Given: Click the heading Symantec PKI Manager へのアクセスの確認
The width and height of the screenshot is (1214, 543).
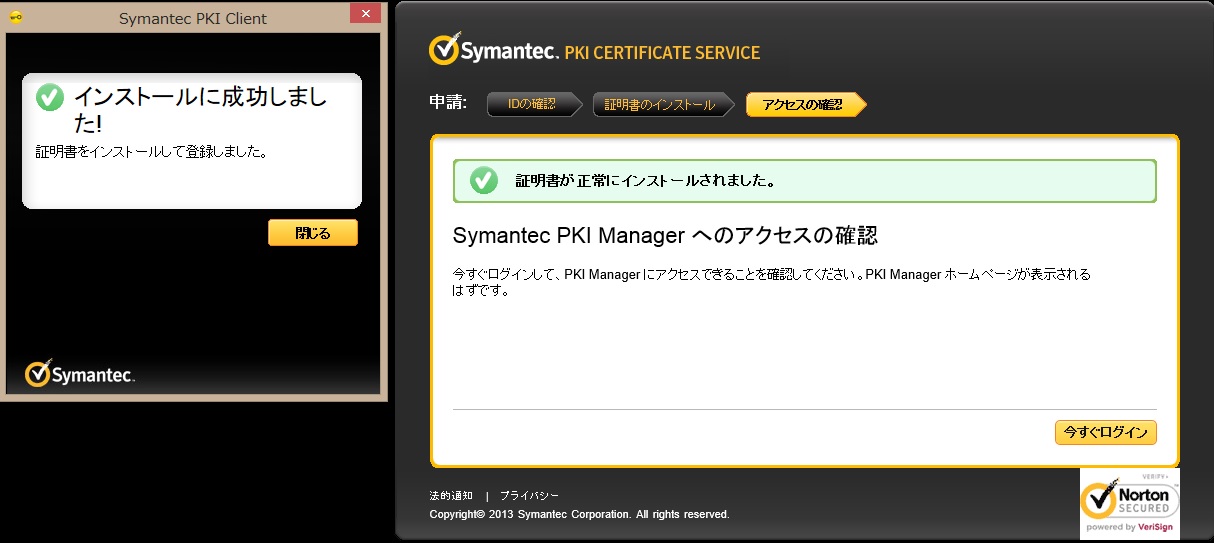Looking at the screenshot, I should tap(665, 236).
